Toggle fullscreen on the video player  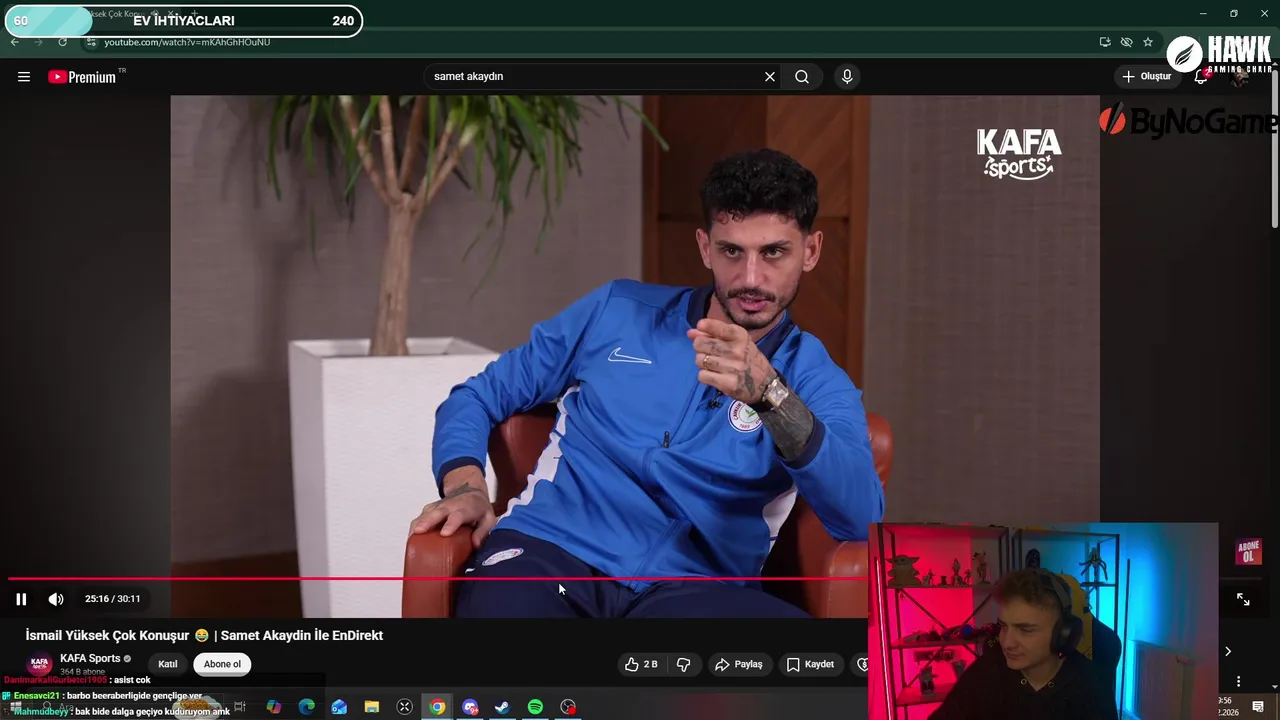[x=1243, y=599]
